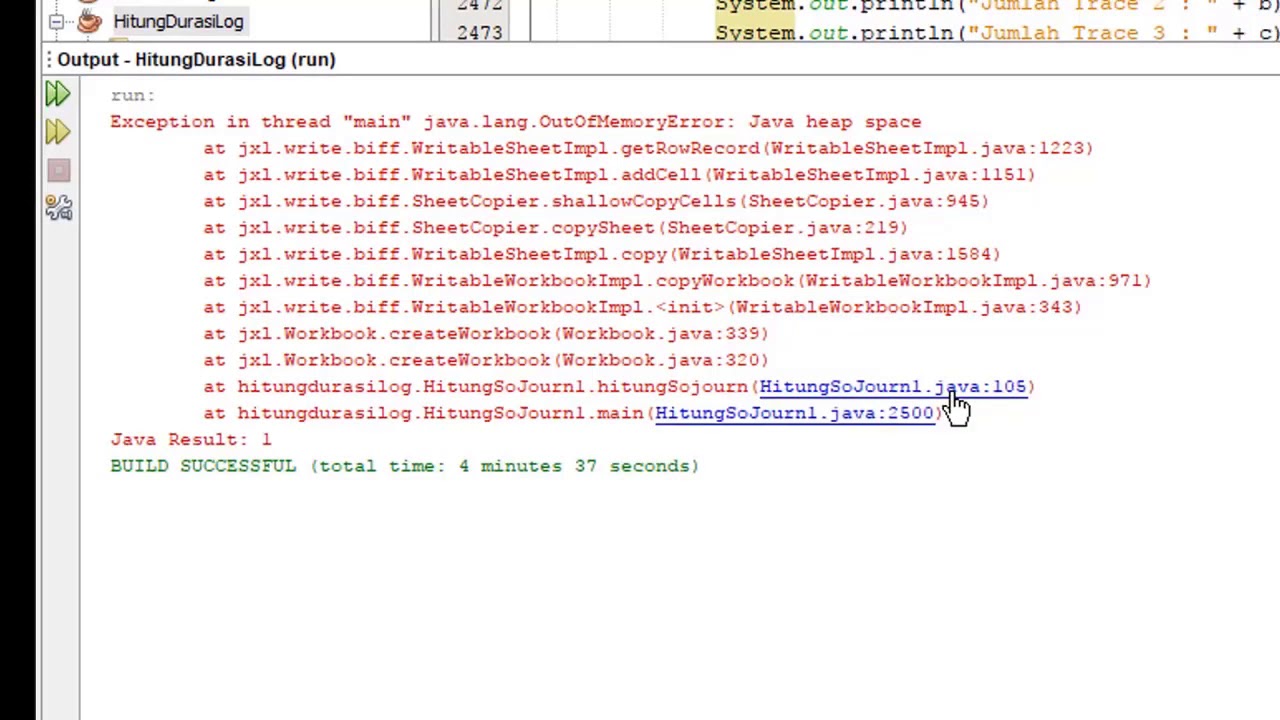
Task: Click the shallowCopyCells stack trace line
Action: pos(596,201)
